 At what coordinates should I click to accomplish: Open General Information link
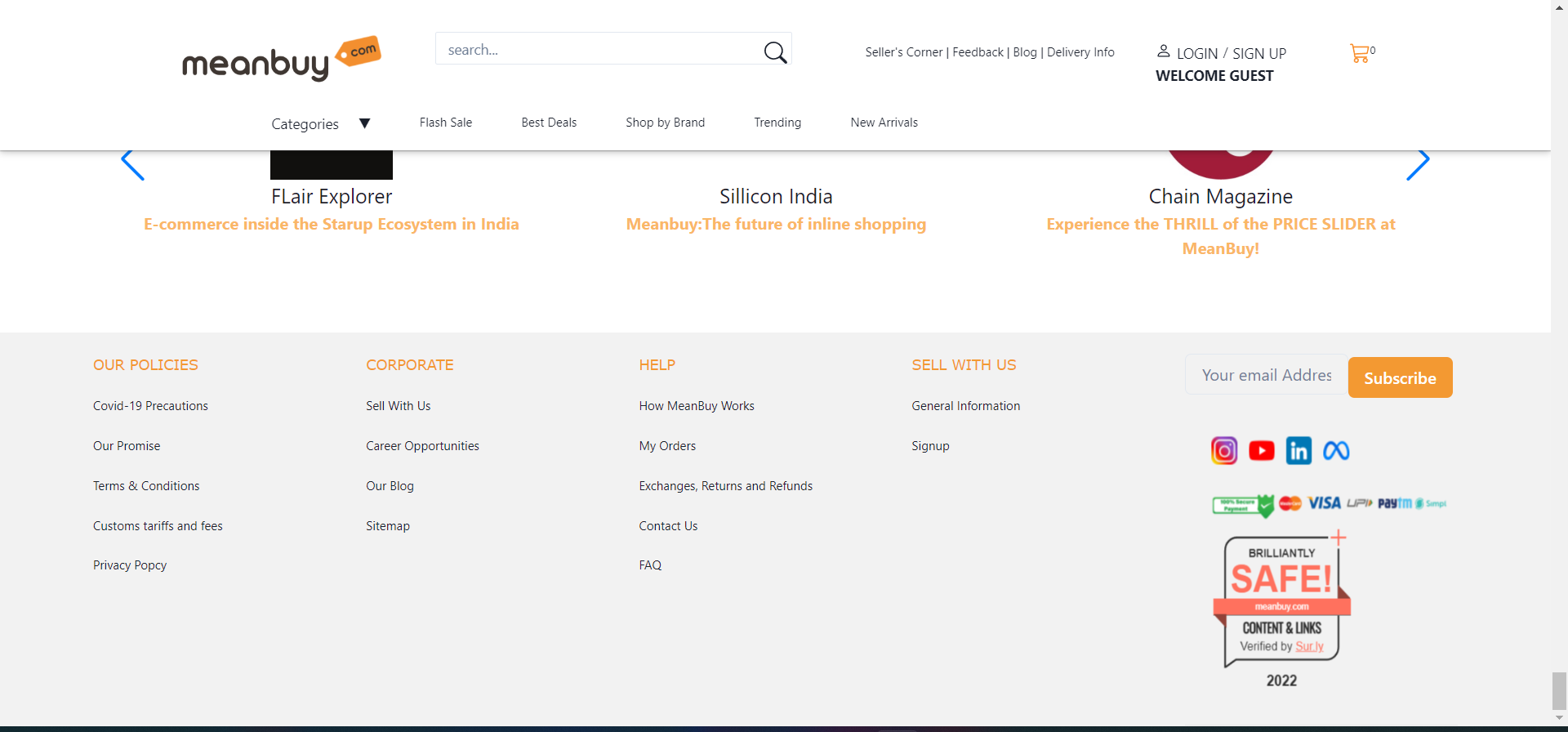pyautogui.click(x=965, y=406)
